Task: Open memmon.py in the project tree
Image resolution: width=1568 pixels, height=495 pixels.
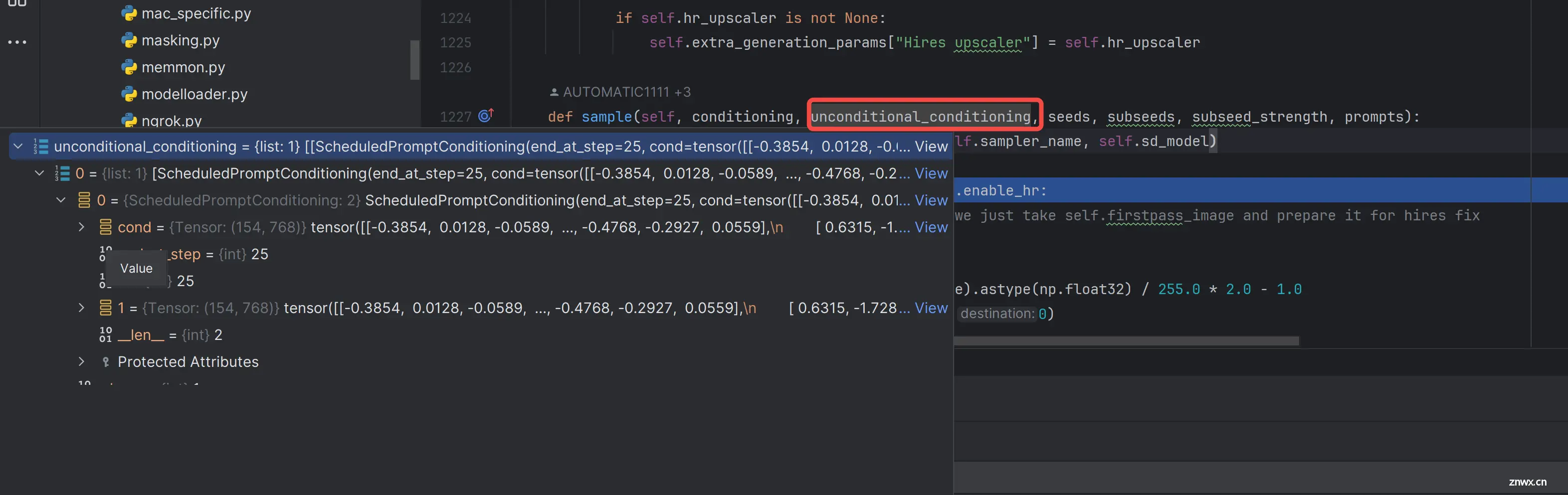Action: (x=183, y=67)
